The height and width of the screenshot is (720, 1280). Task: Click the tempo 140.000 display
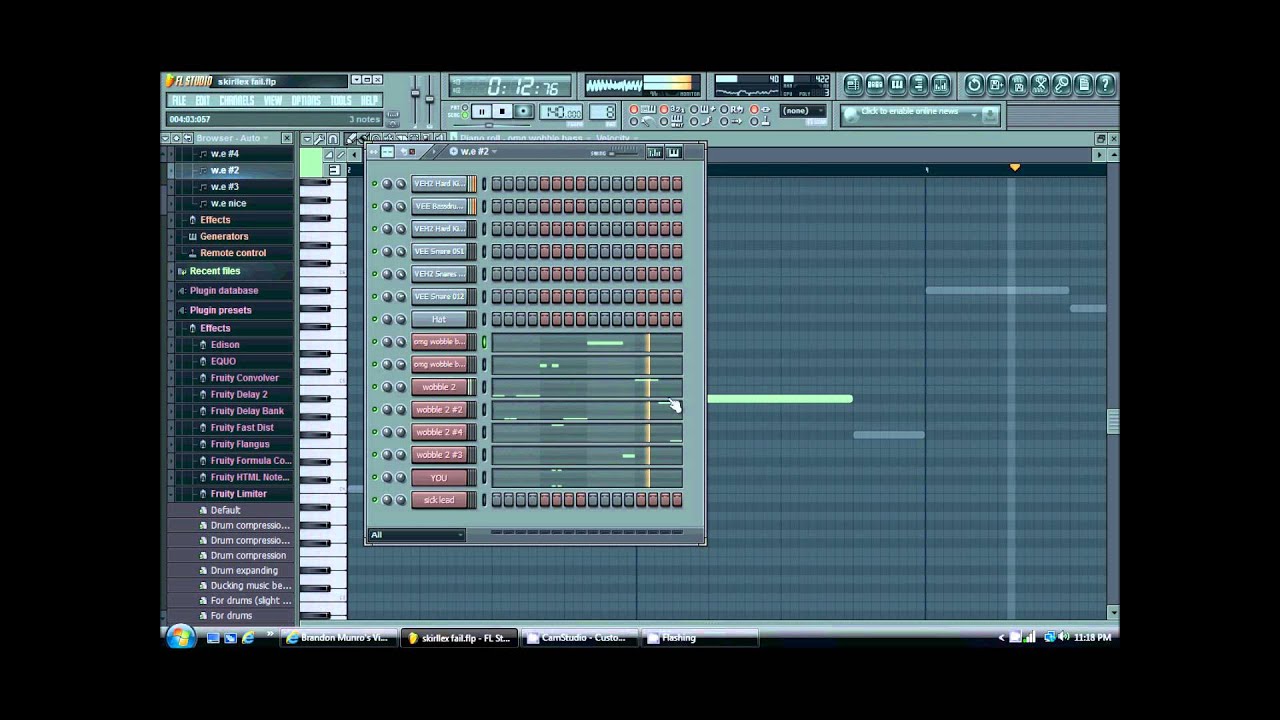click(x=561, y=112)
